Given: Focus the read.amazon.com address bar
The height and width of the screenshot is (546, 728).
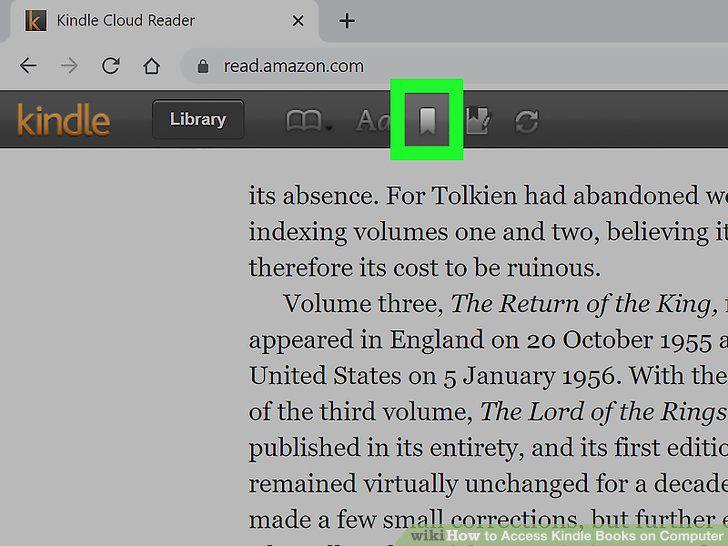Looking at the screenshot, I should (455, 66).
